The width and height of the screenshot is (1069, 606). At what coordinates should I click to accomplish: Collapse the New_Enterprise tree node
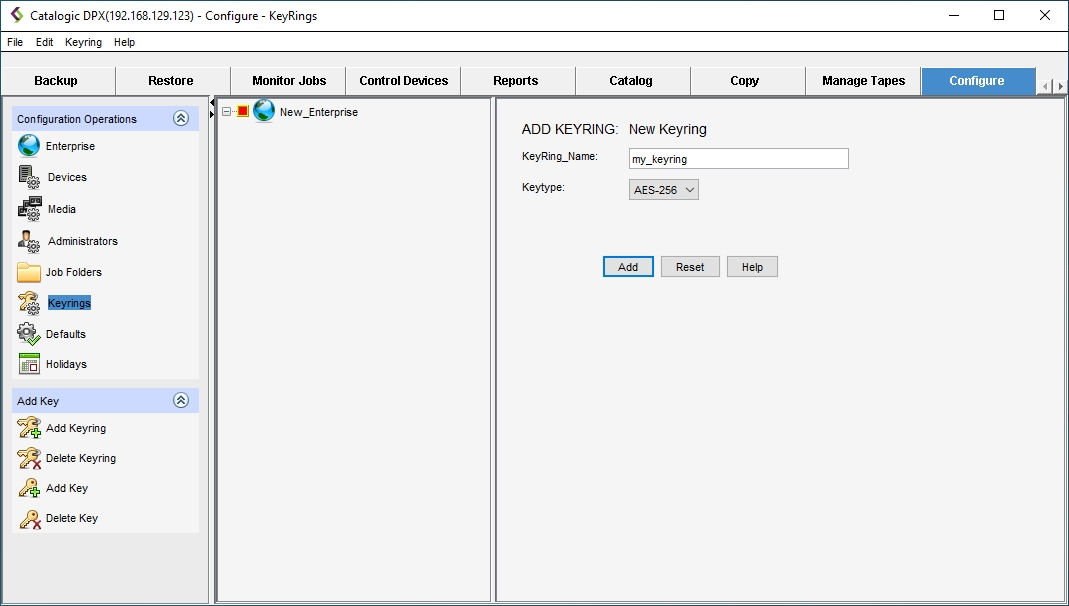click(227, 112)
